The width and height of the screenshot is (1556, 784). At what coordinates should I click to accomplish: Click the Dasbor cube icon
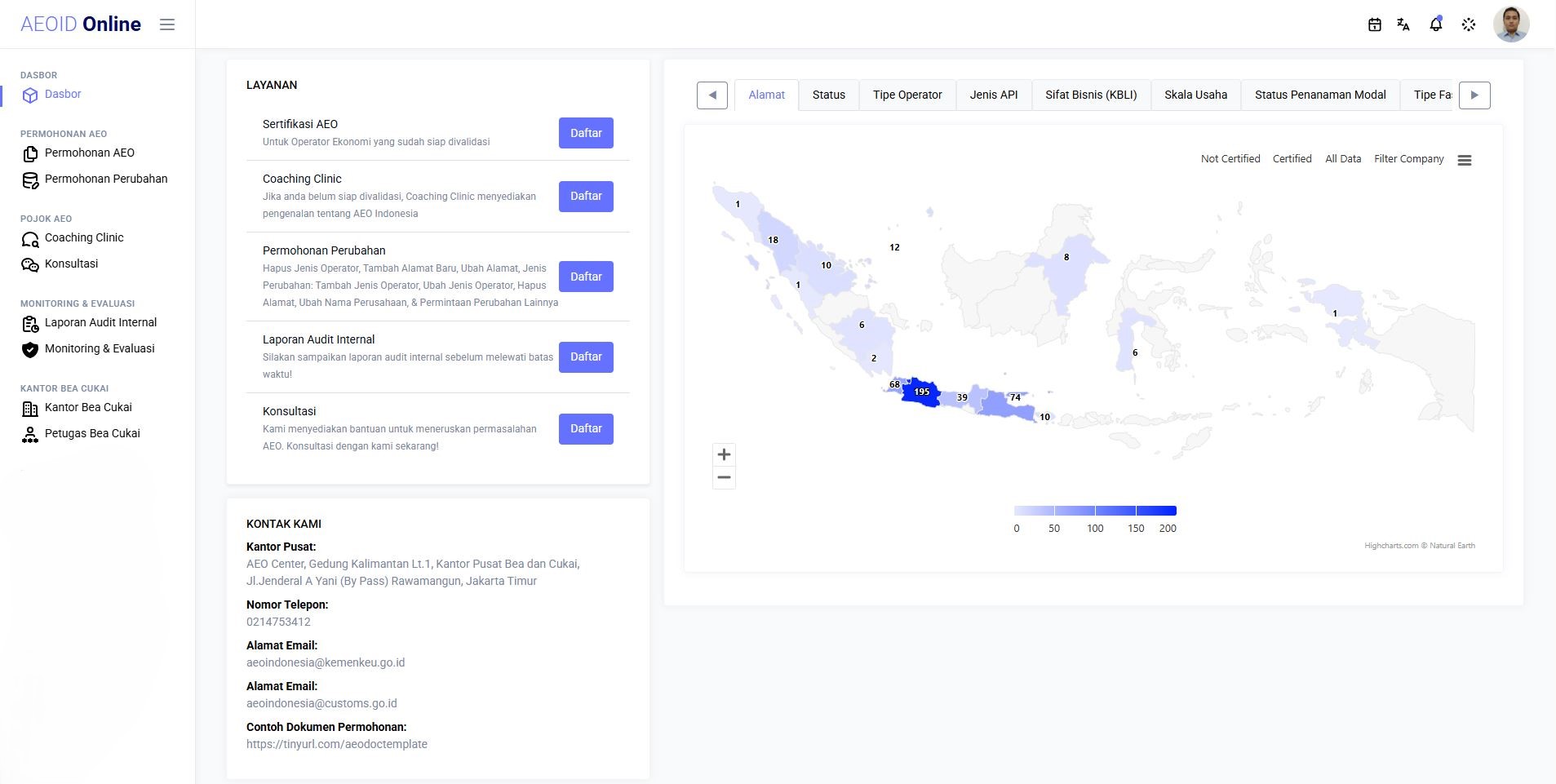[30, 95]
